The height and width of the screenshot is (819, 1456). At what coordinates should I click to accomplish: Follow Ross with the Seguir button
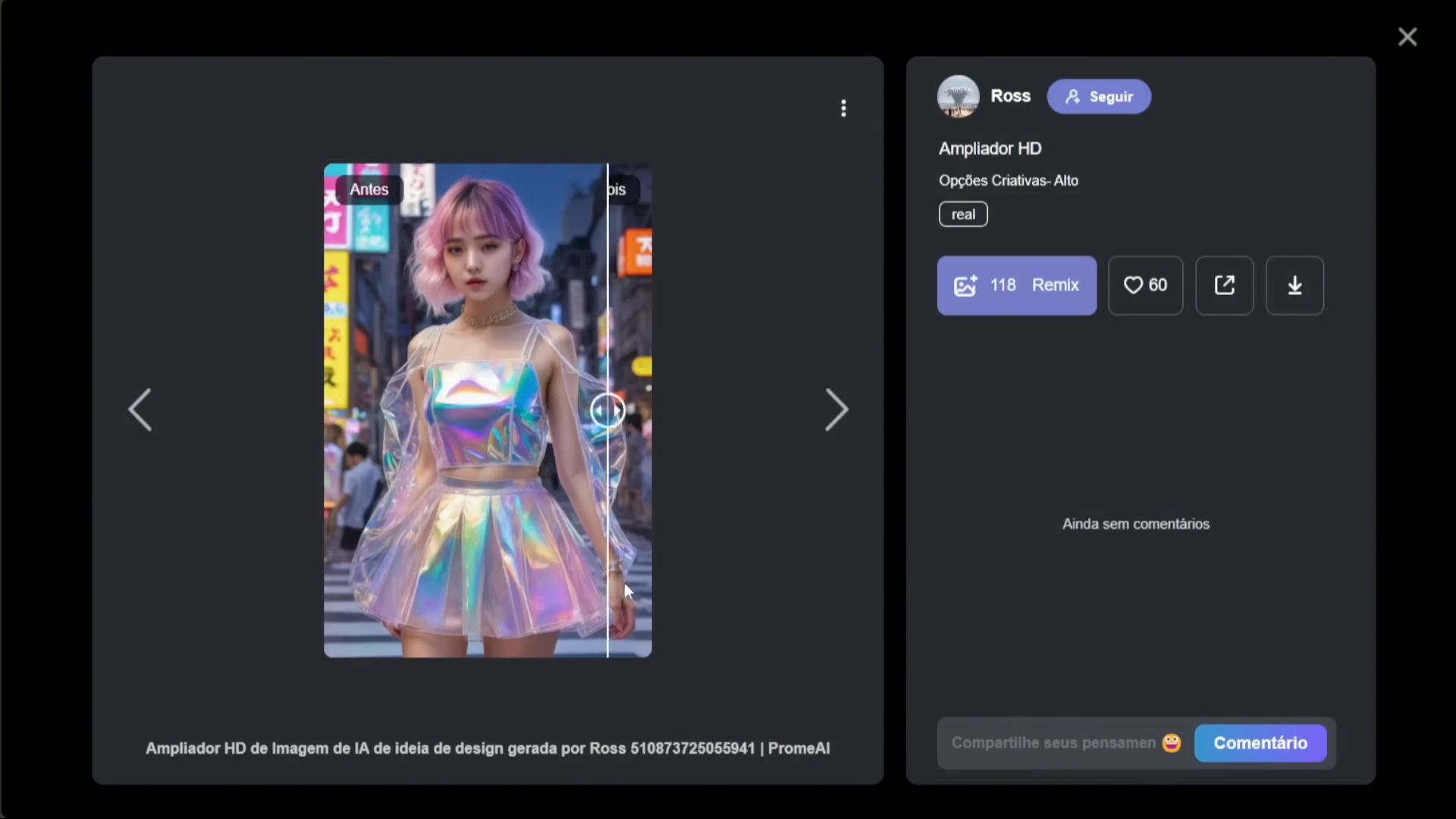coord(1099,96)
